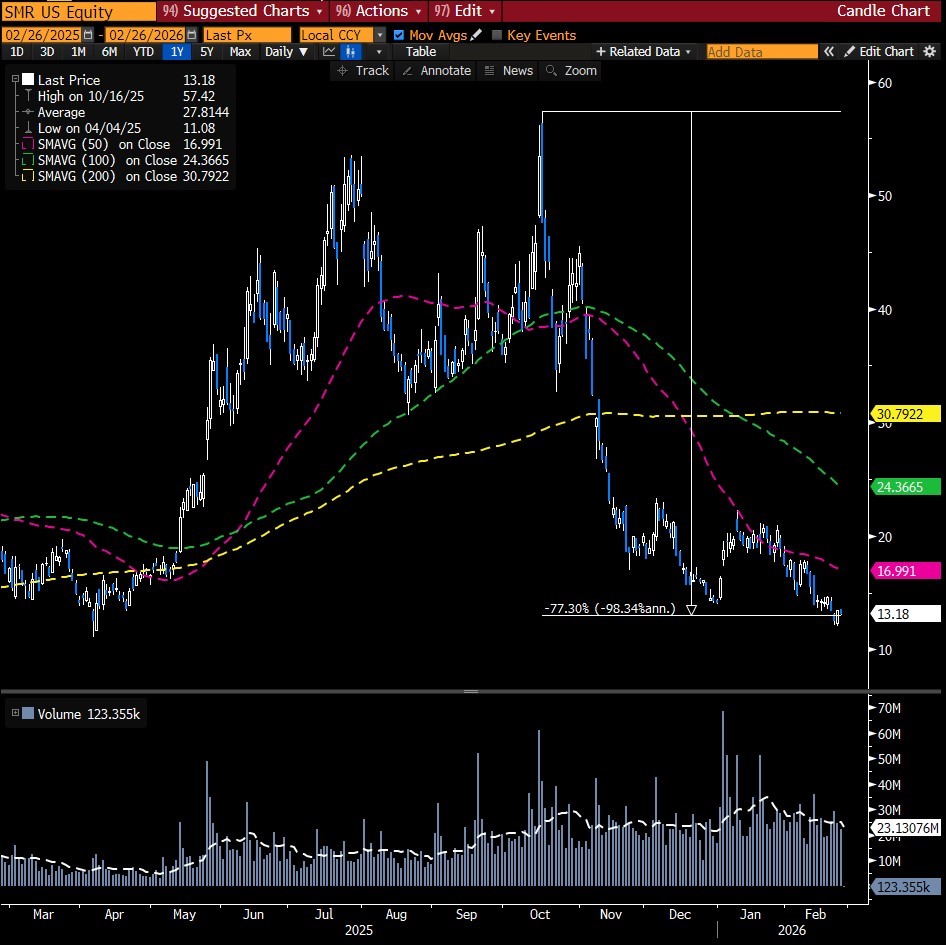
Task: Select the Annotate pencil tool
Action: (x=435, y=70)
